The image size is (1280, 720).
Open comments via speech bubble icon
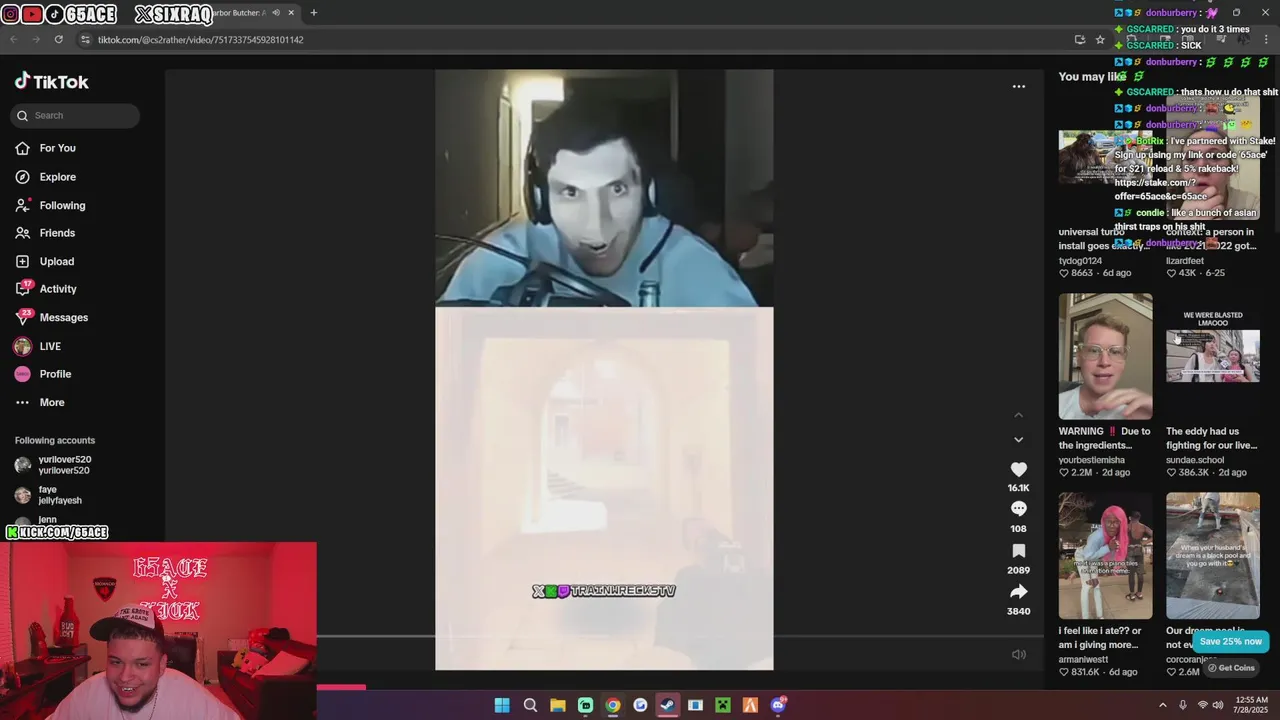(x=1018, y=509)
